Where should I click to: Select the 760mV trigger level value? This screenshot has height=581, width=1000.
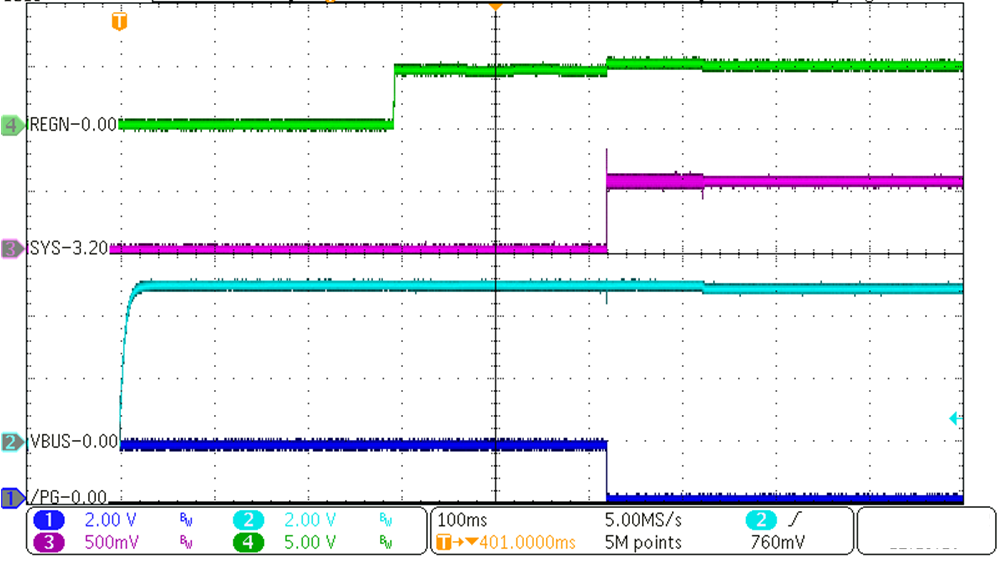(x=779, y=542)
